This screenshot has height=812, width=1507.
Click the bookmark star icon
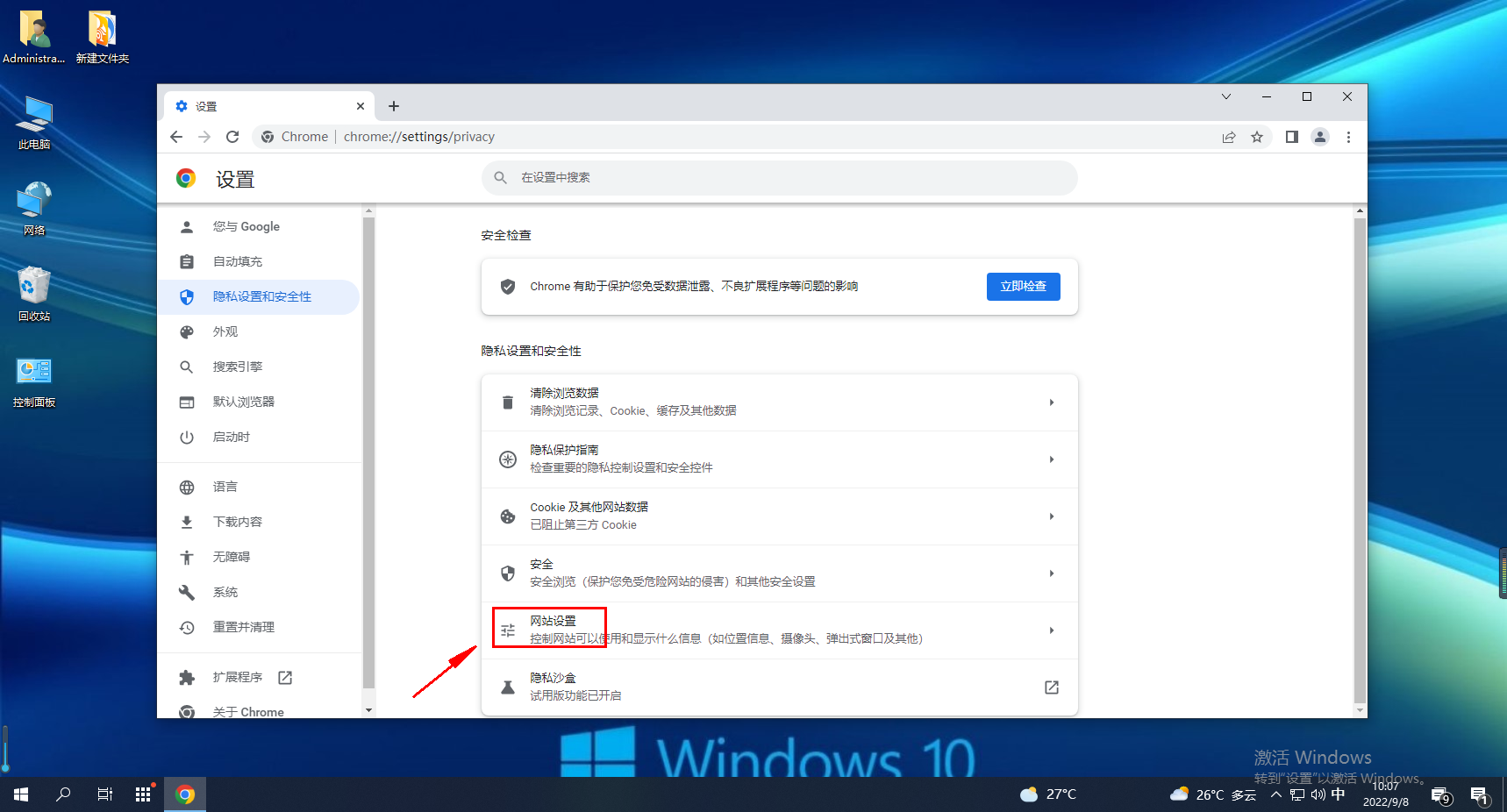pyautogui.click(x=1257, y=137)
